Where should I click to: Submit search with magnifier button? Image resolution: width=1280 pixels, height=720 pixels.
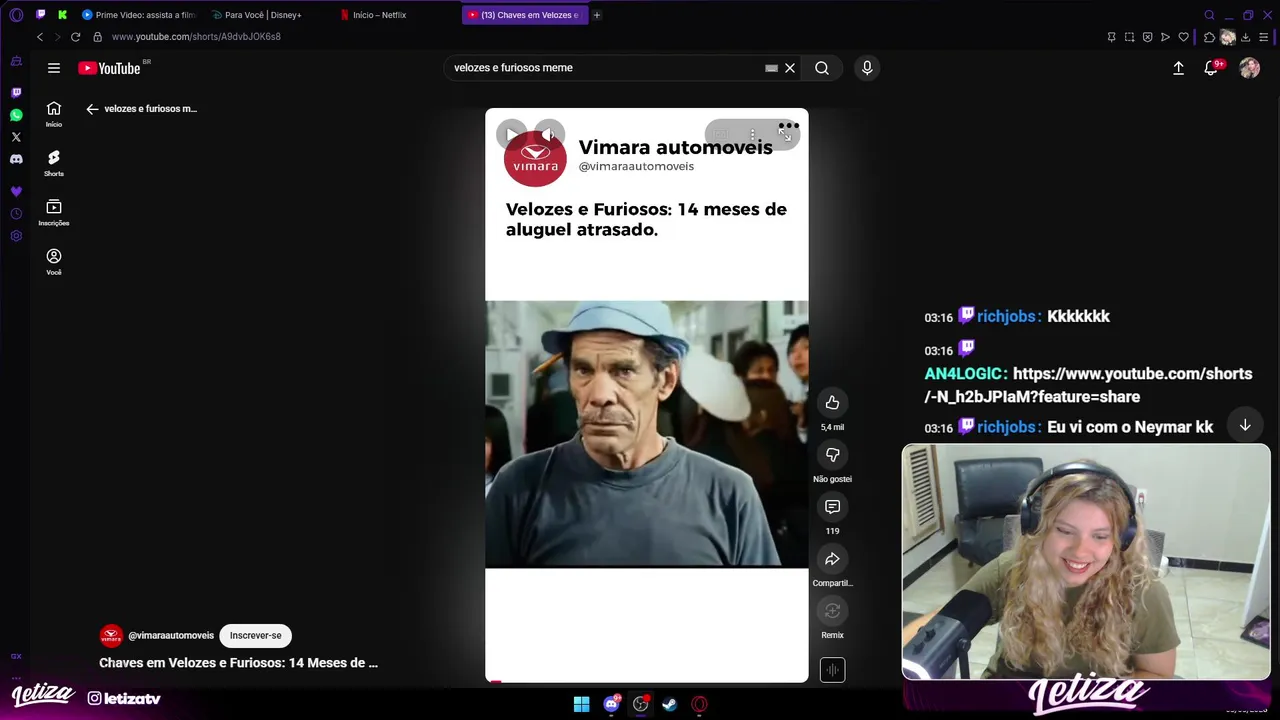point(822,68)
